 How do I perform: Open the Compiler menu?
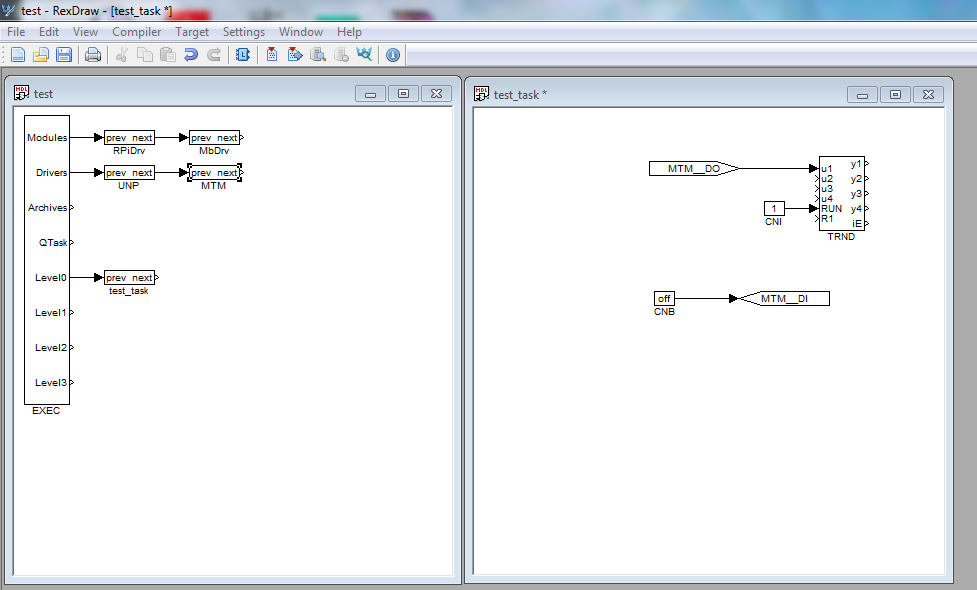coord(136,32)
